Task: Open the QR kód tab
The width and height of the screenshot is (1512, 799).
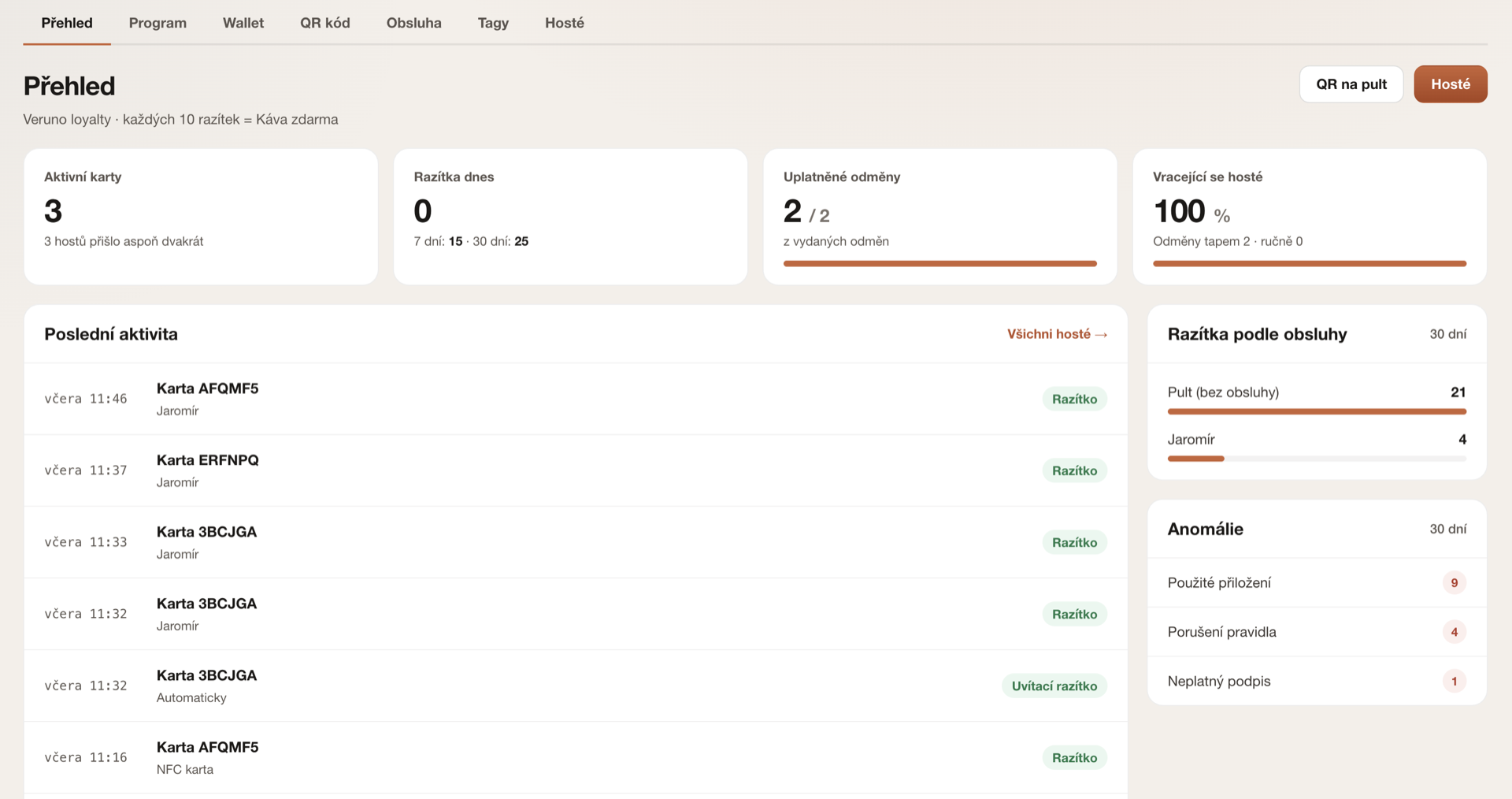Action: 324,23
